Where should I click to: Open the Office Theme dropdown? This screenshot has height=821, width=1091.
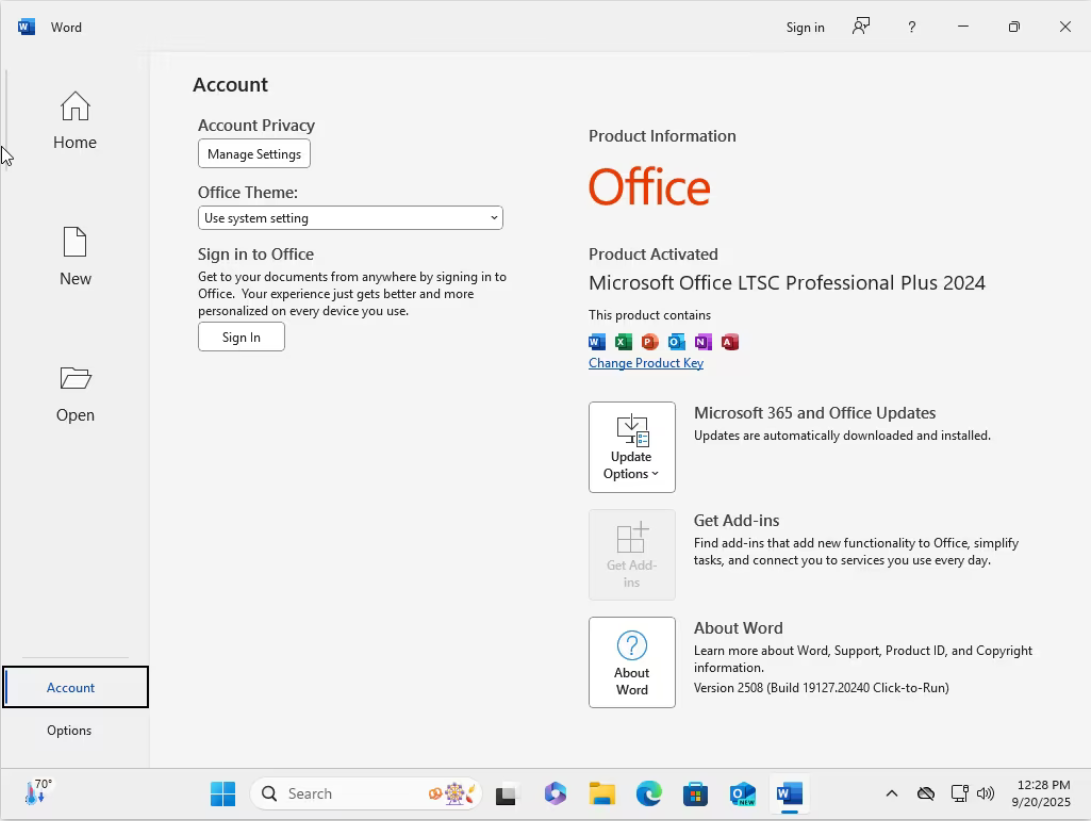[350, 218]
